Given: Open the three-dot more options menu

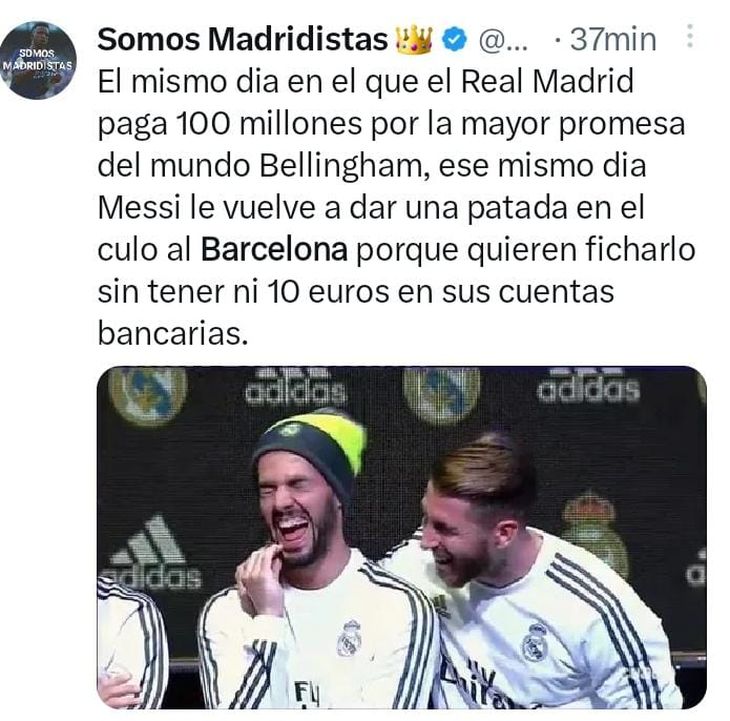Looking at the screenshot, I should [690, 36].
